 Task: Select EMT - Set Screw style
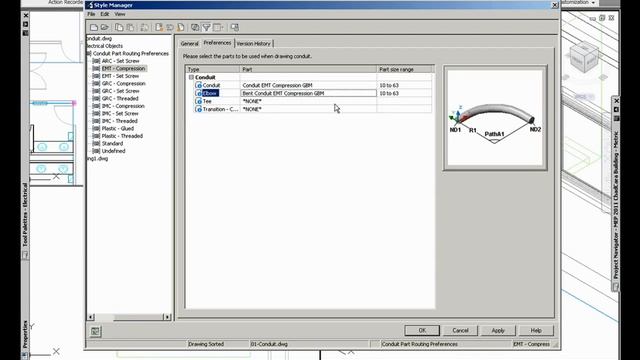[120, 76]
